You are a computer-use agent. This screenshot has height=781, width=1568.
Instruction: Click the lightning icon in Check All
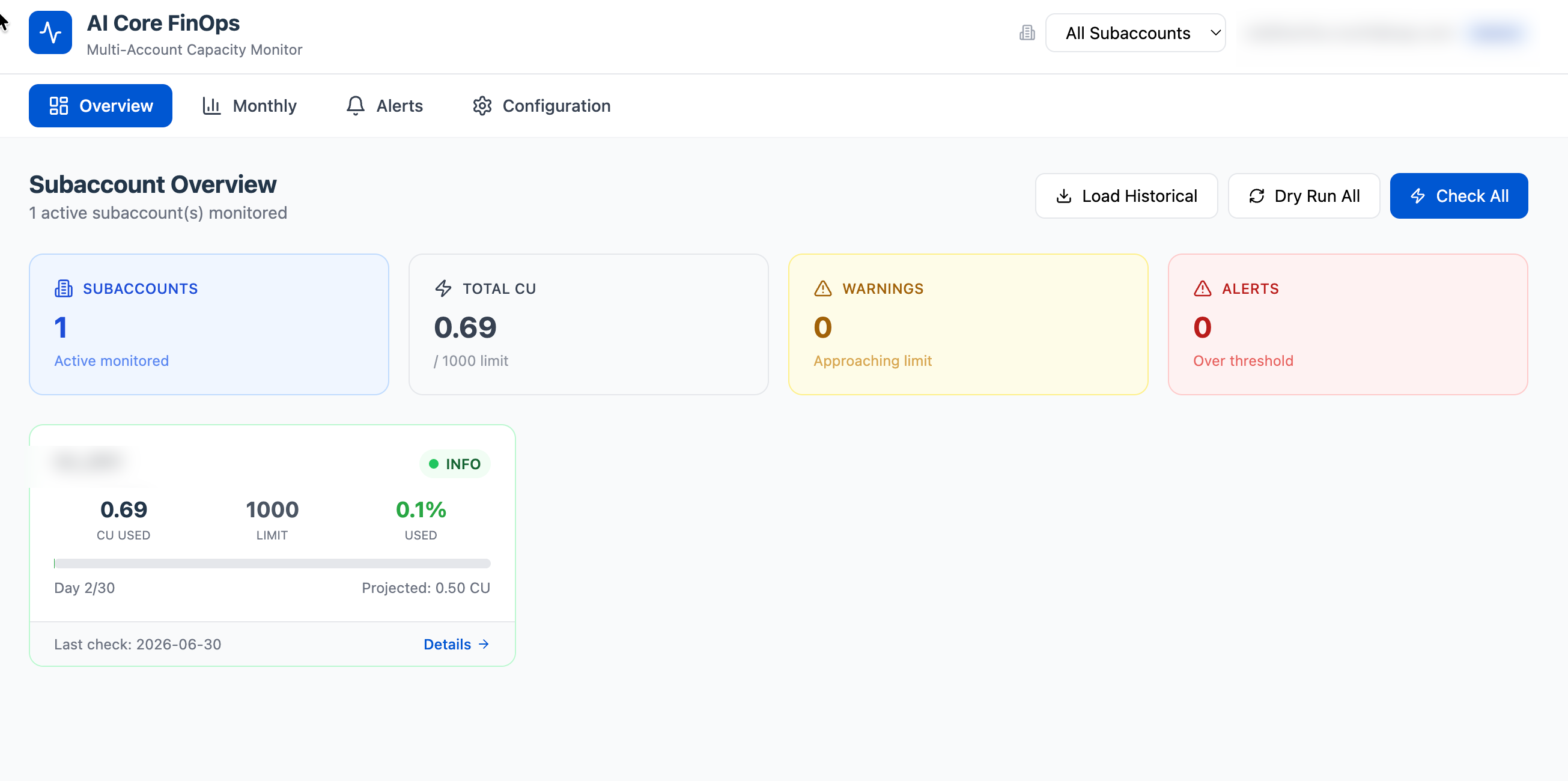[1418, 196]
